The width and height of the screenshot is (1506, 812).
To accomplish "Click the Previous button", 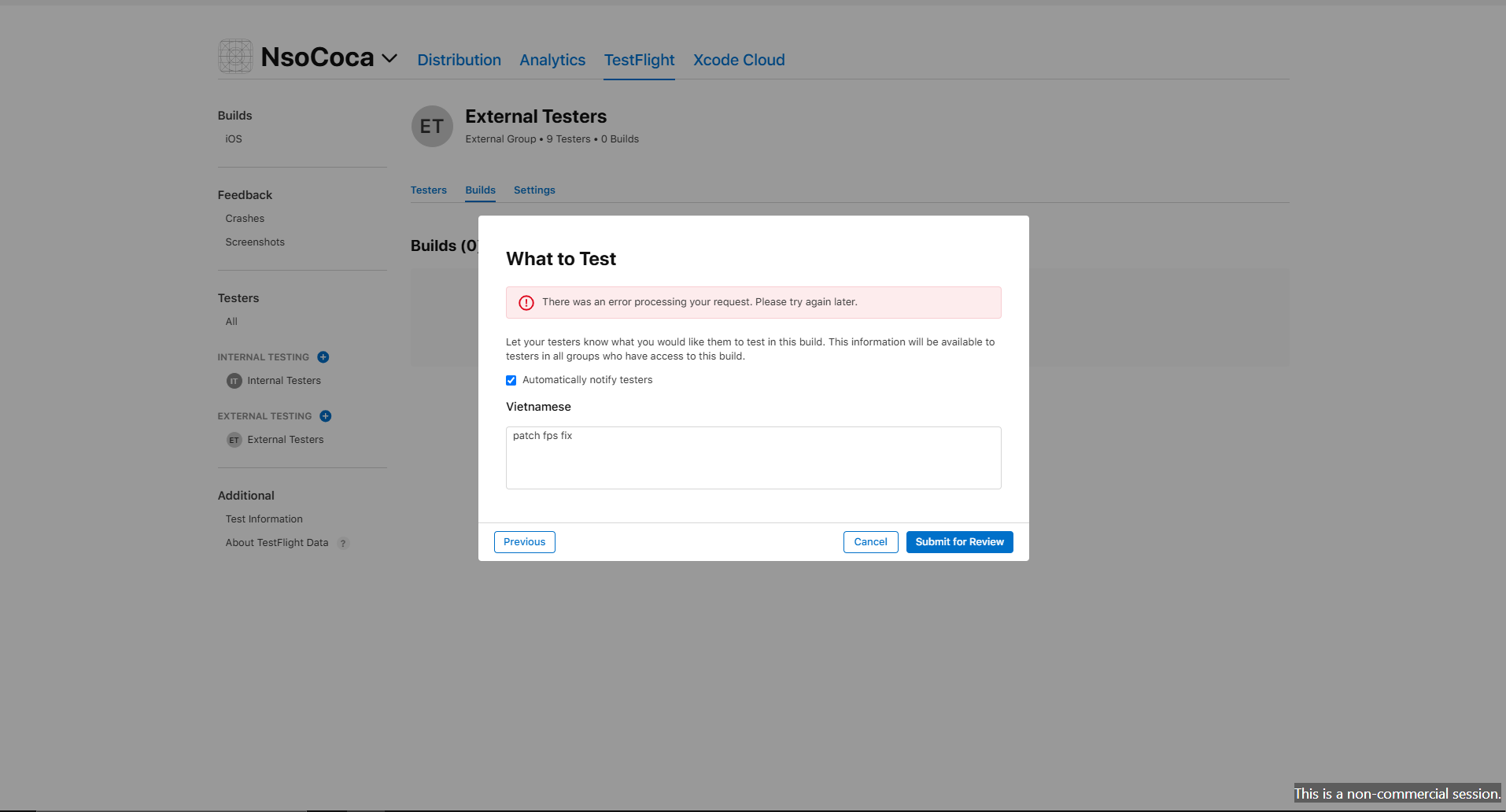I will tap(525, 542).
